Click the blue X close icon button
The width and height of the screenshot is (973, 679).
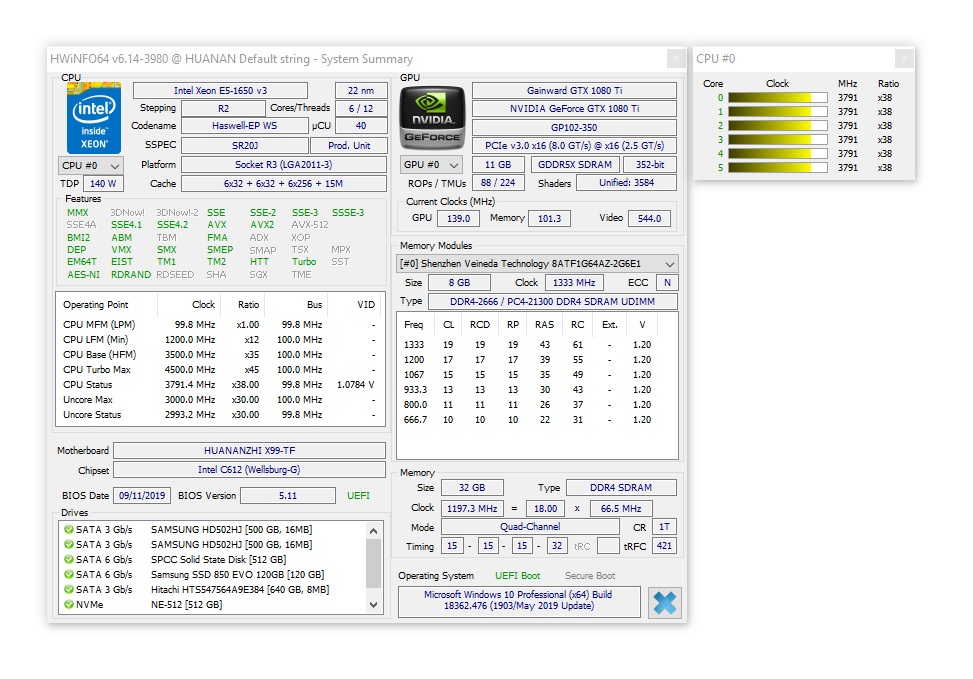[x=665, y=603]
